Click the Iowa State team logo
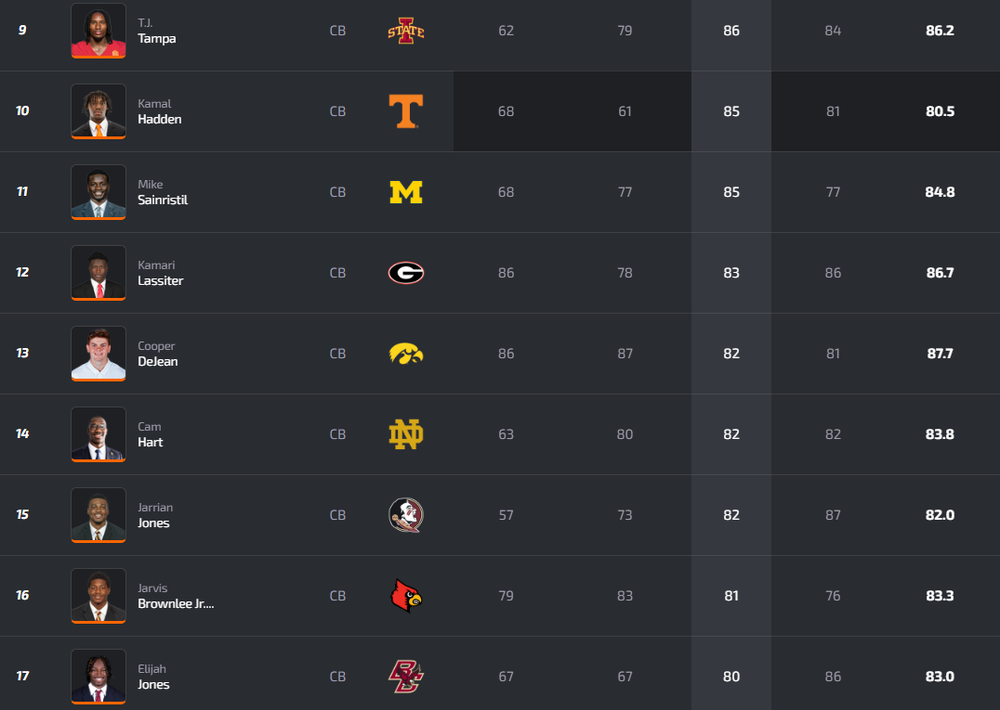1000x710 pixels. (x=405, y=31)
